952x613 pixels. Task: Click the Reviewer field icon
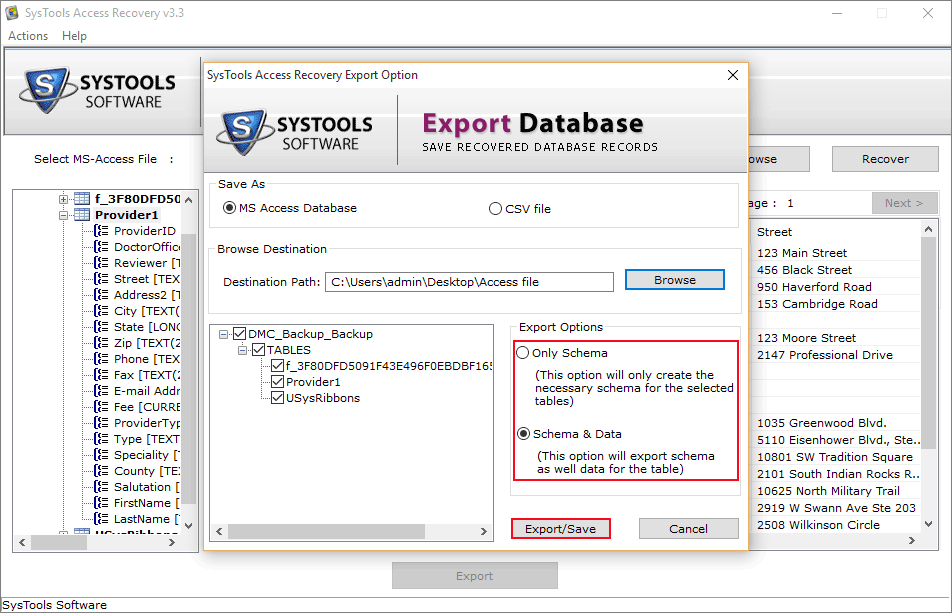[x=101, y=263]
